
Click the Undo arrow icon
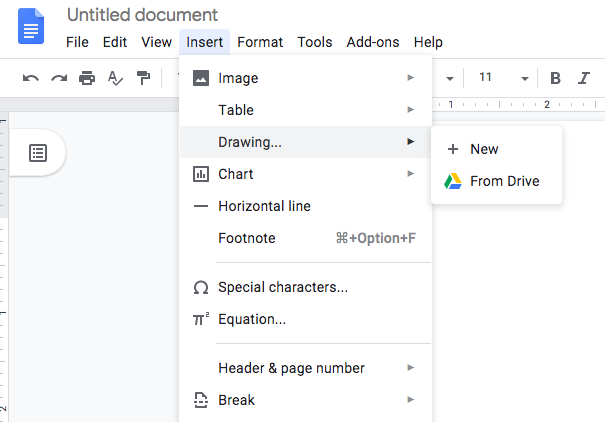tap(31, 78)
